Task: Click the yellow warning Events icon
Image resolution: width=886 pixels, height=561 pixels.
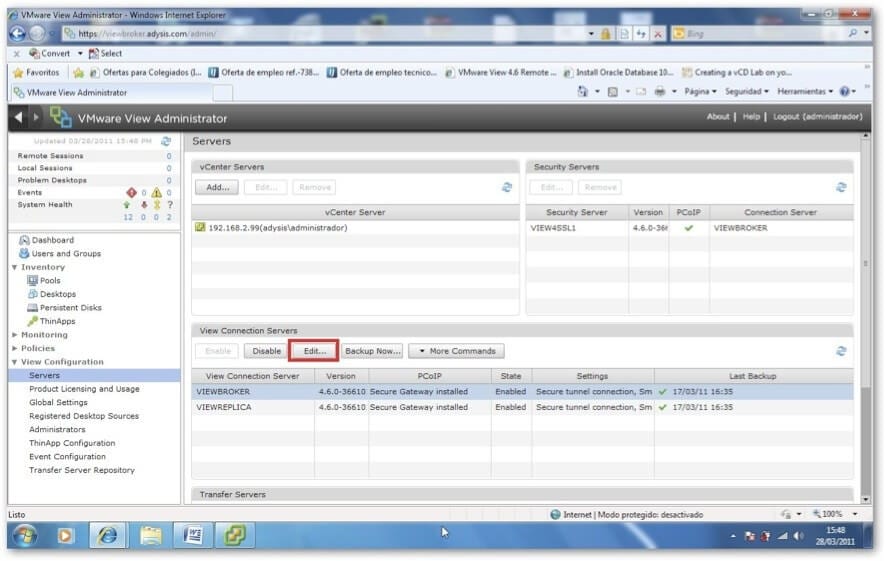Action: [x=156, y=193]
